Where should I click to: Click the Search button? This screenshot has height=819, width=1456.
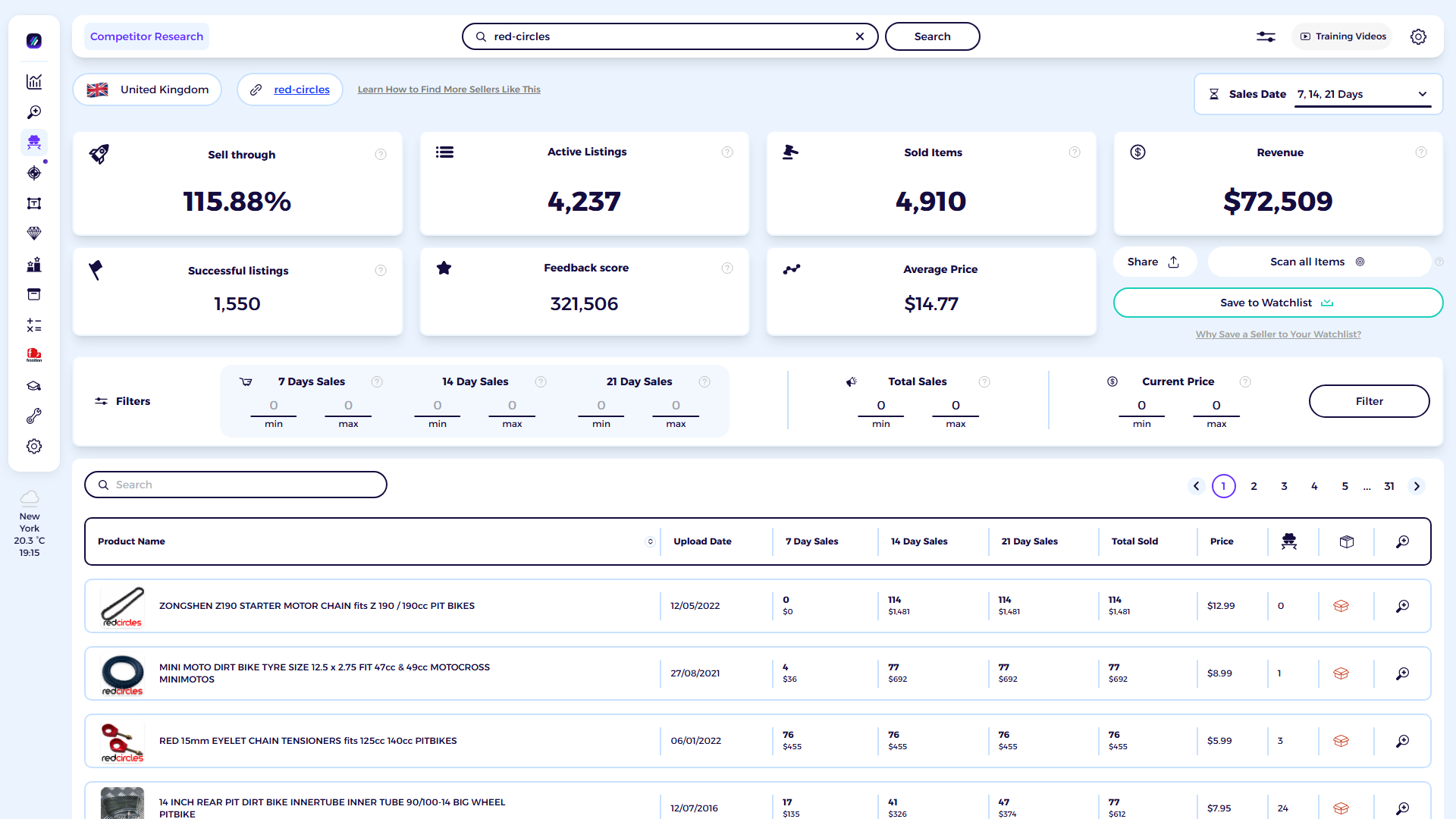coord(932,36)
